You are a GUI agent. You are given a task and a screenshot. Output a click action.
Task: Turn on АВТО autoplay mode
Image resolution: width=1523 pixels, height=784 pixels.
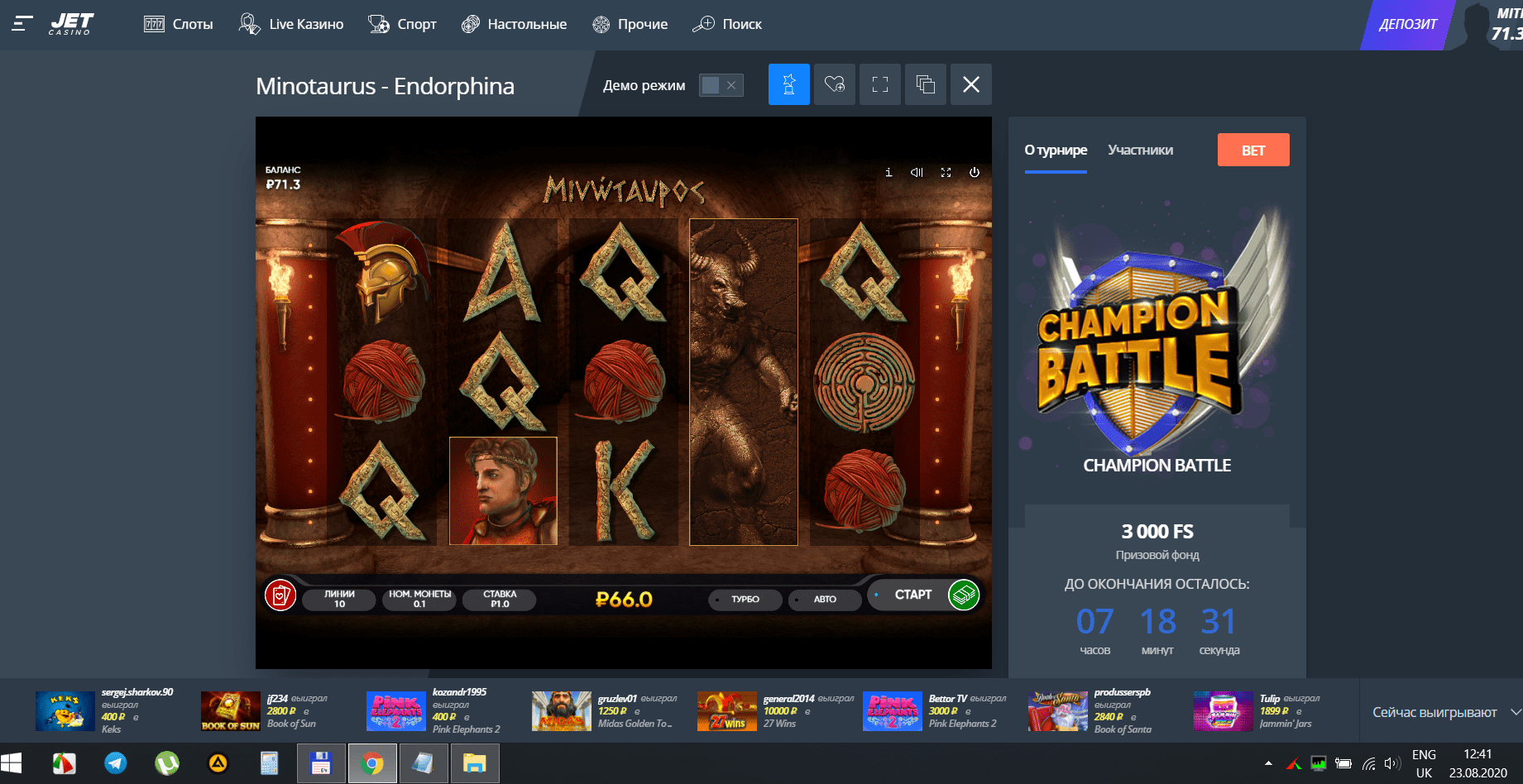824,600
